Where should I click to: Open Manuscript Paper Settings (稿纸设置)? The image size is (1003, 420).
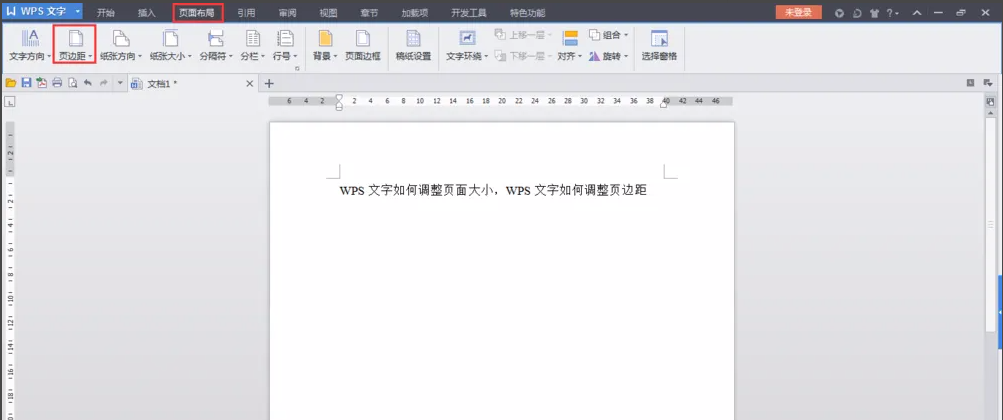point(413,45)
